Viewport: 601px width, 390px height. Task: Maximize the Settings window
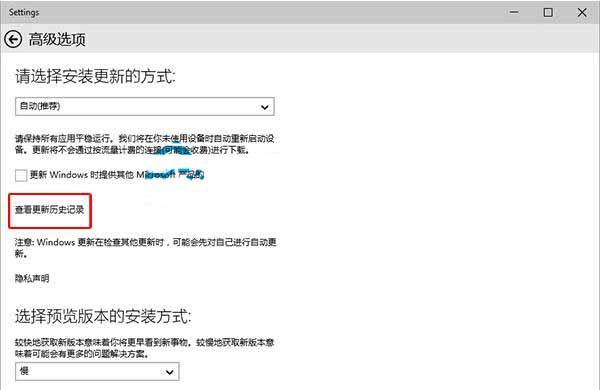[548, 12]
